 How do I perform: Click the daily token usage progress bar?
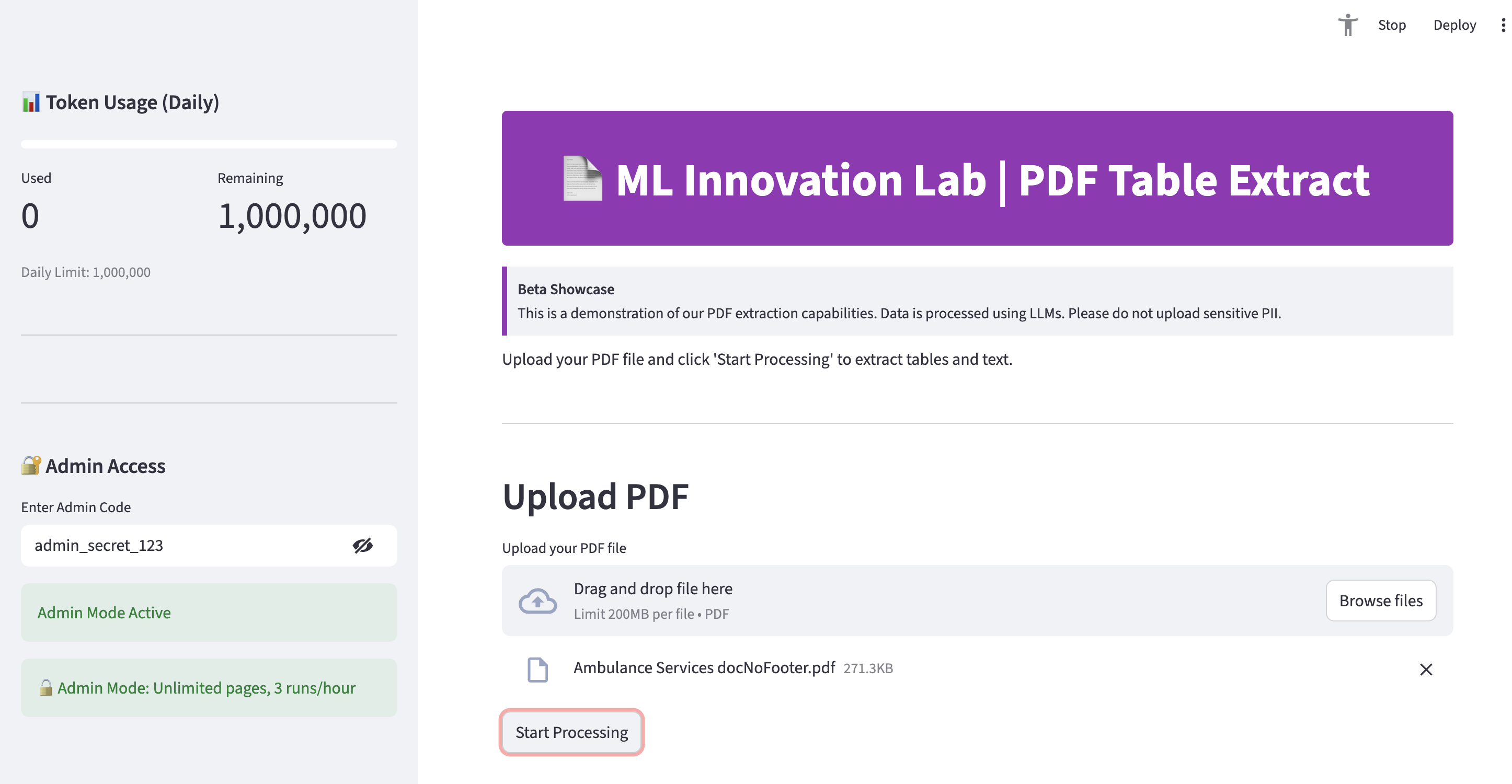[x=209, y=144]
